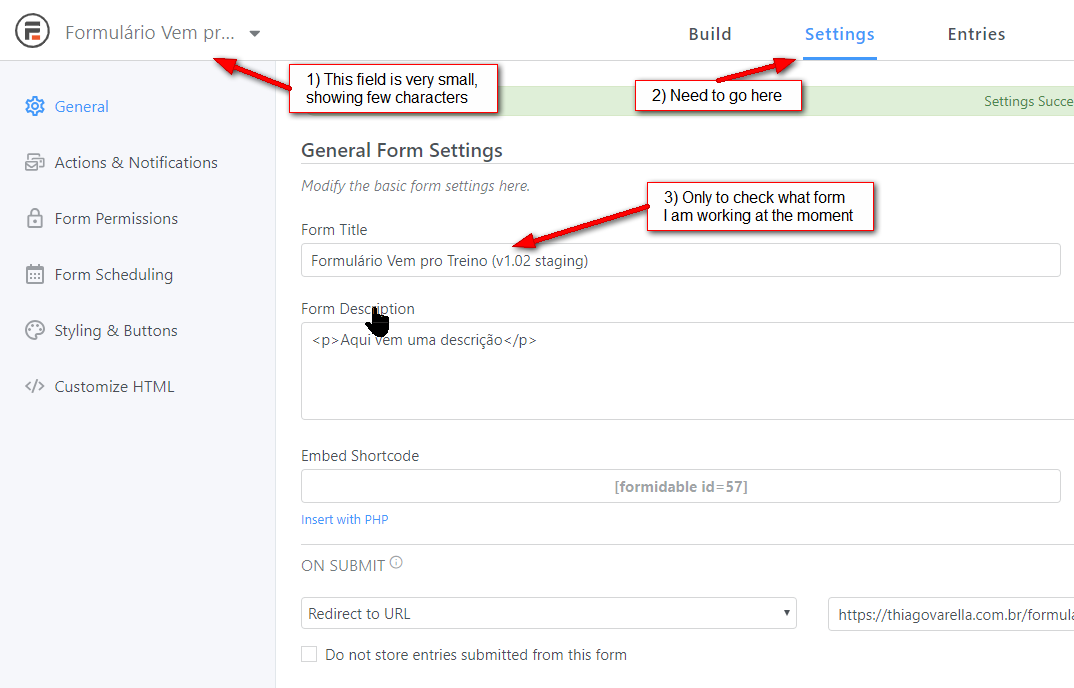Switch to the Build tab
Viewport: 1074px width, 688px height.
pos(710,34)
